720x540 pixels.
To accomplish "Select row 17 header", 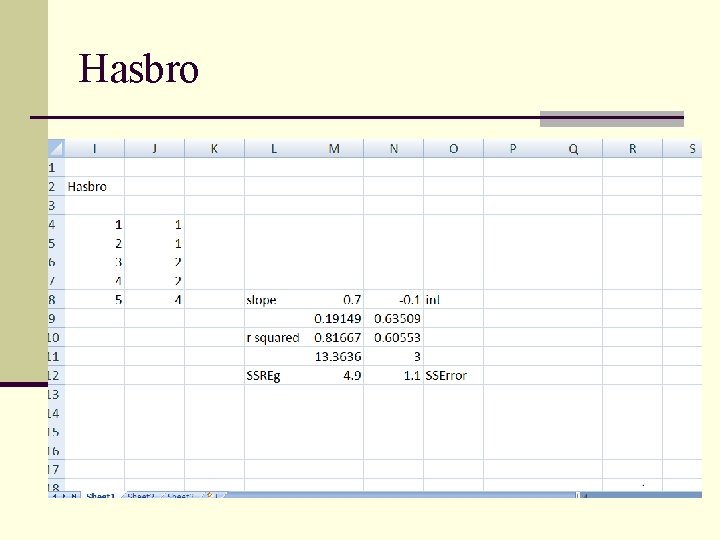I will pyautogui.click(x=56, y=469).
